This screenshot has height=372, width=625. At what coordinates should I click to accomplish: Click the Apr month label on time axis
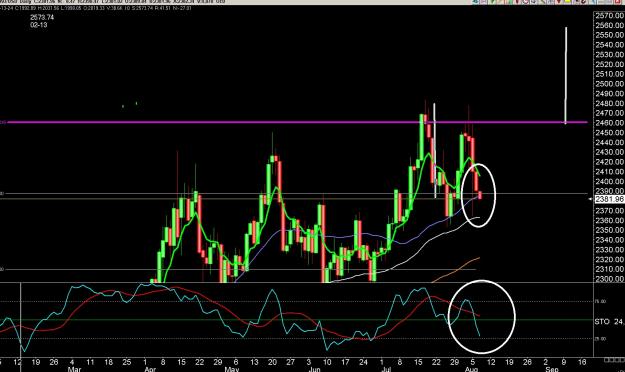coord(150,369)
